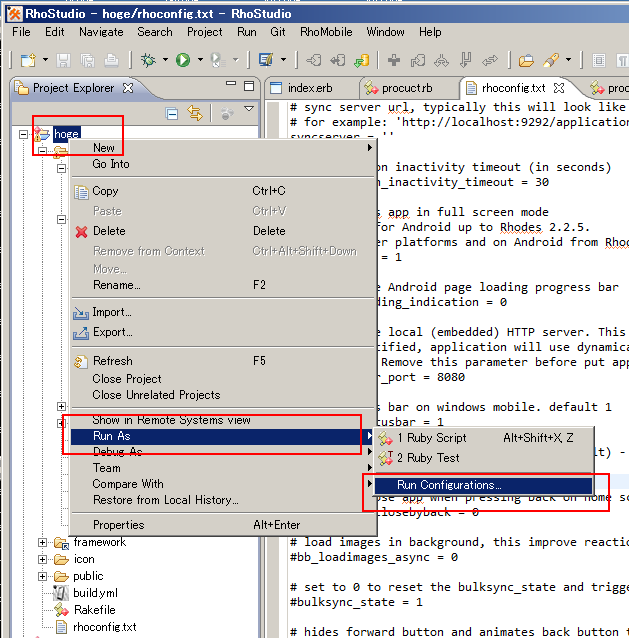Click Restore from Local History...
This screenshot has height=638, width=629.
[223, 500]
